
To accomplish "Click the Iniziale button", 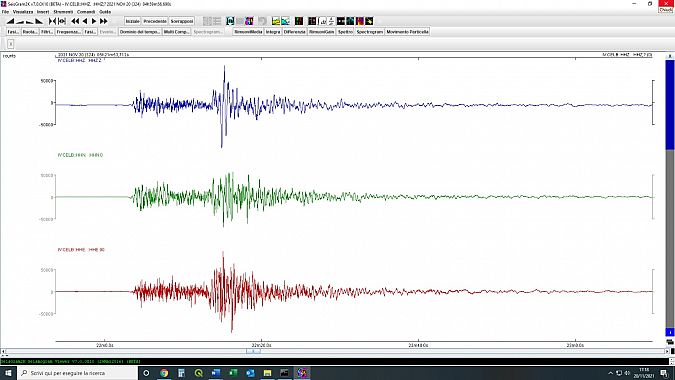I will click(133, 21).
